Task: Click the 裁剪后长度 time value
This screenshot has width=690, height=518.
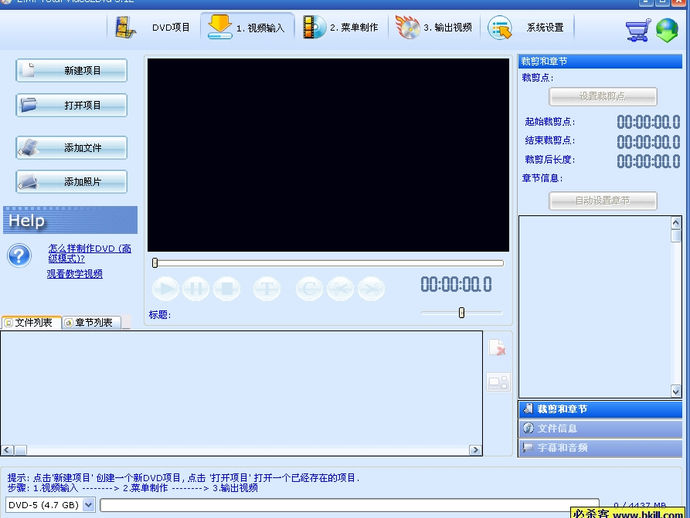Action: pyautogui.click(x=648, y=161)
